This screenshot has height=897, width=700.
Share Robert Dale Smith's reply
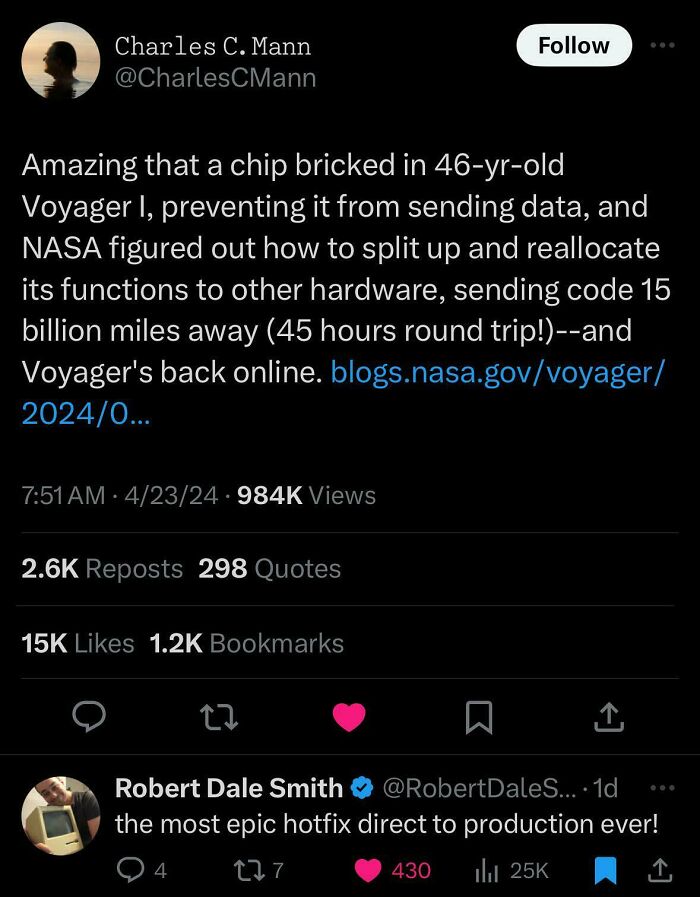click(x=659, y=870)
